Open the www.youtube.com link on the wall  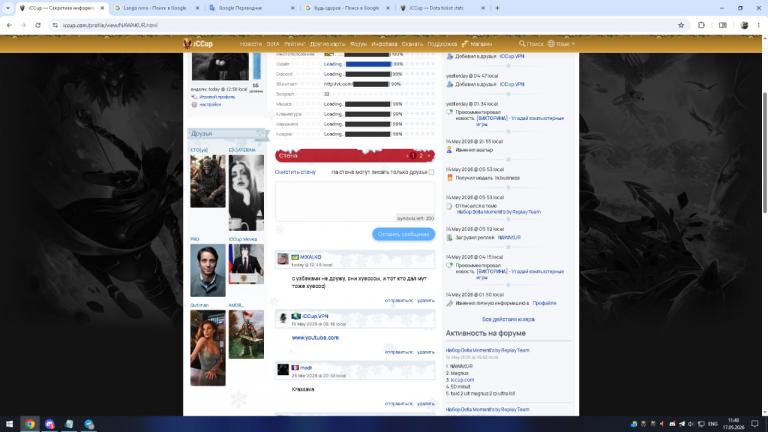click(315, 337)
